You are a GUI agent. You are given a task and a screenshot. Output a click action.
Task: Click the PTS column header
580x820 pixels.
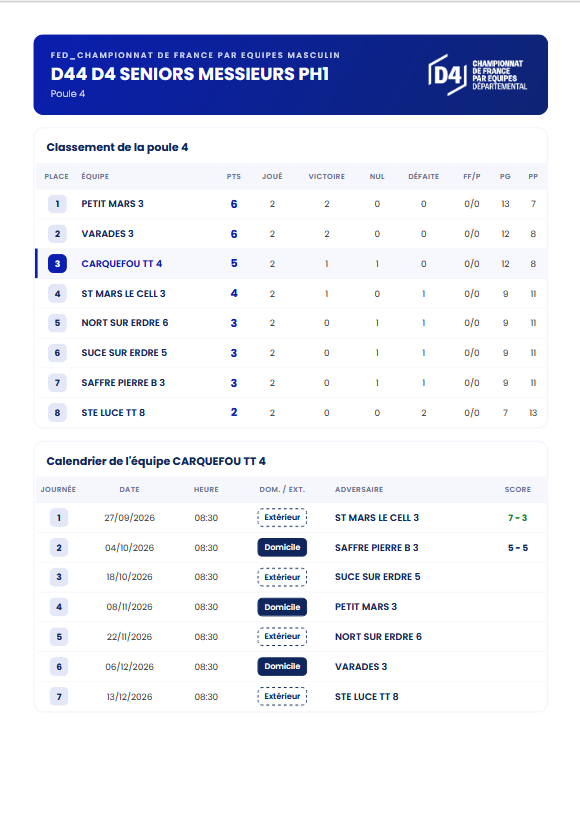pyautogui.click(x=234, y=177)
